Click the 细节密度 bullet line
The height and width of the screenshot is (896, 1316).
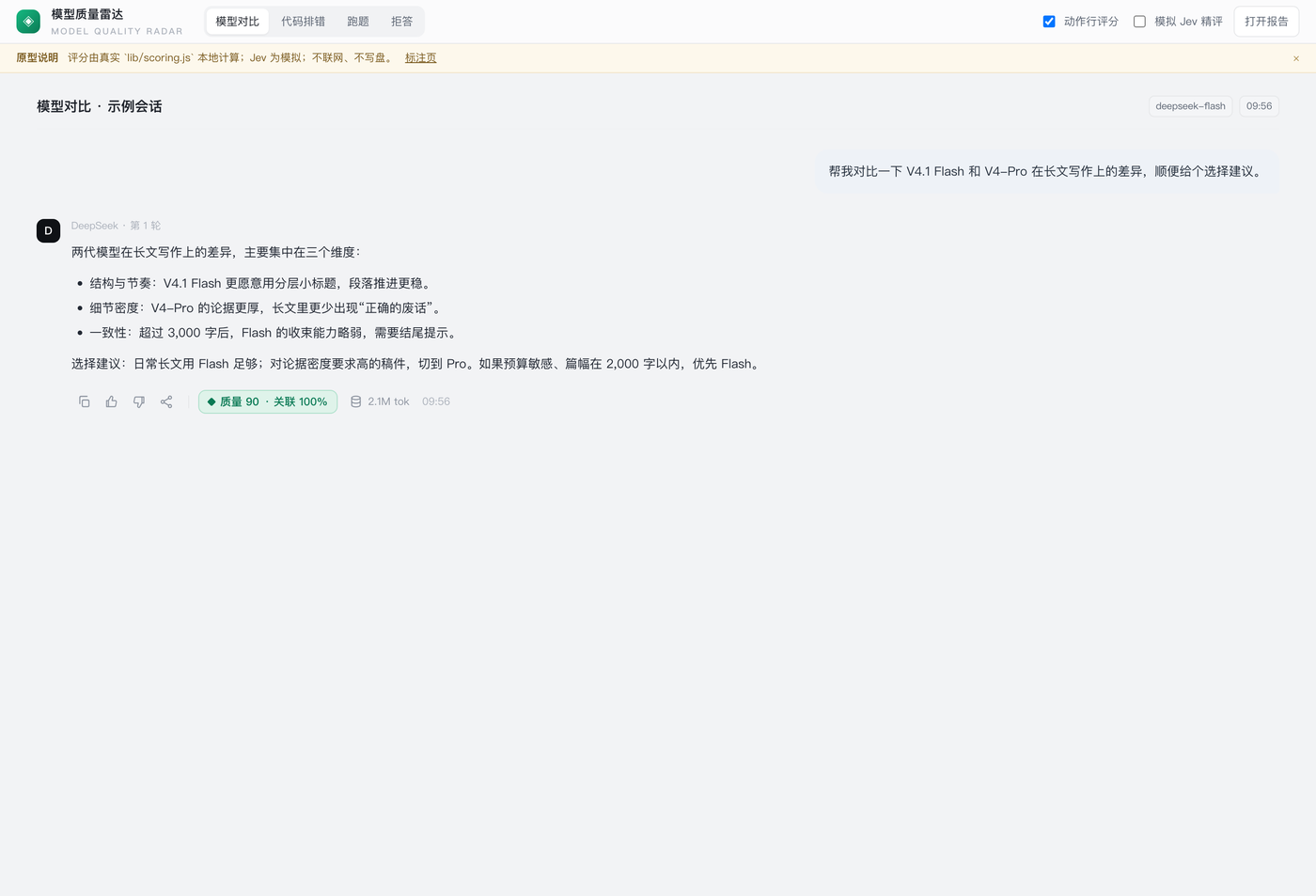pos(266,307)
